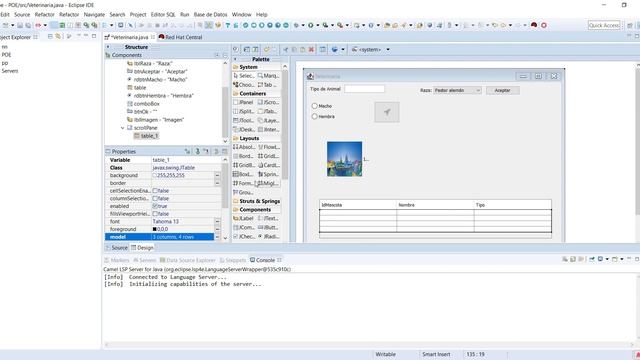Screen dimensions: 640x360
Task: Open the Project menu
Action: (x=138, y=14)
